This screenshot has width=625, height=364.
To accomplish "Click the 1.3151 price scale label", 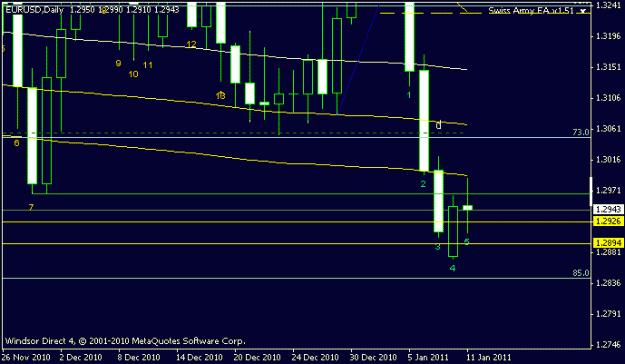I will pos(608,67).
